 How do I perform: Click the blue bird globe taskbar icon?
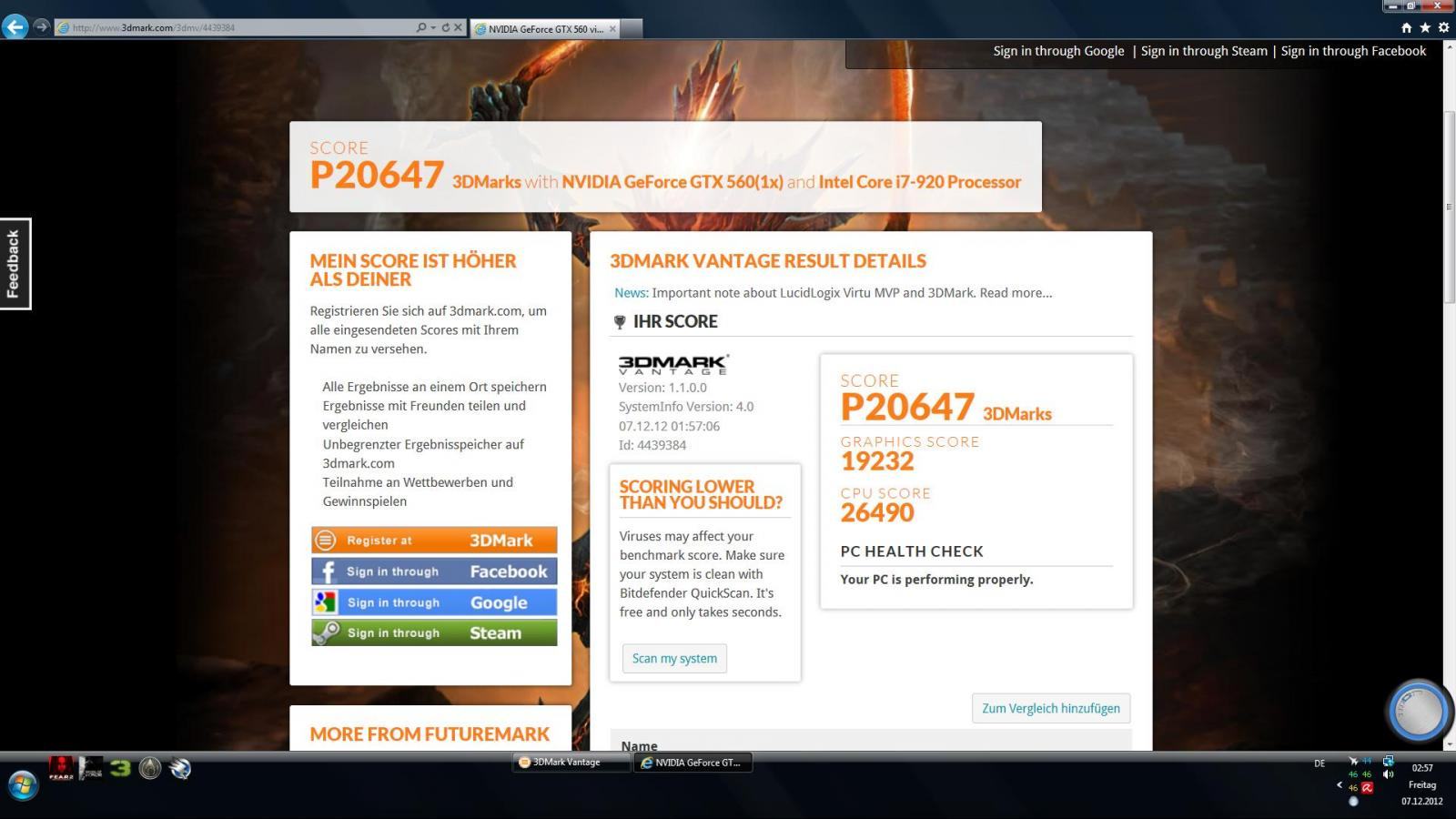tap(180, 768)
